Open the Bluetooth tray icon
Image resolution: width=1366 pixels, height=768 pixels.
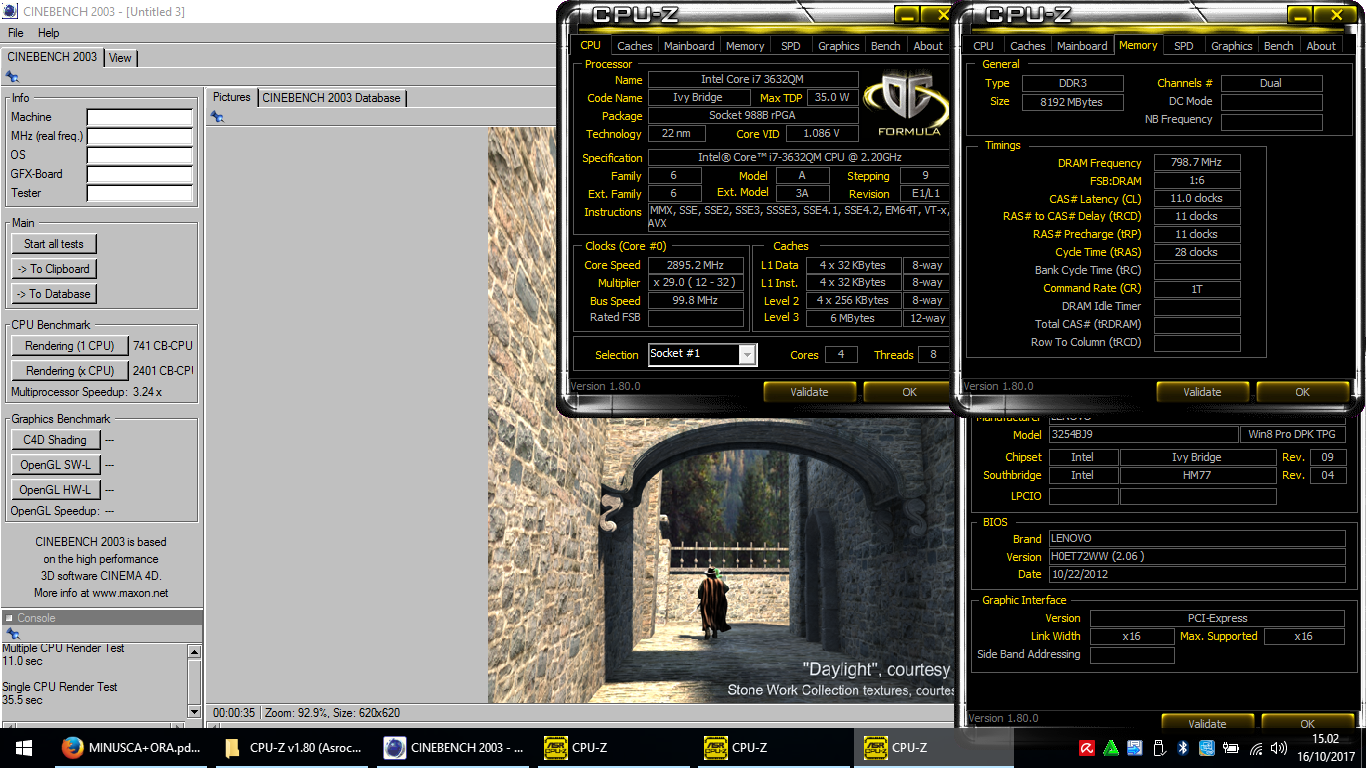pos(1182,748)
